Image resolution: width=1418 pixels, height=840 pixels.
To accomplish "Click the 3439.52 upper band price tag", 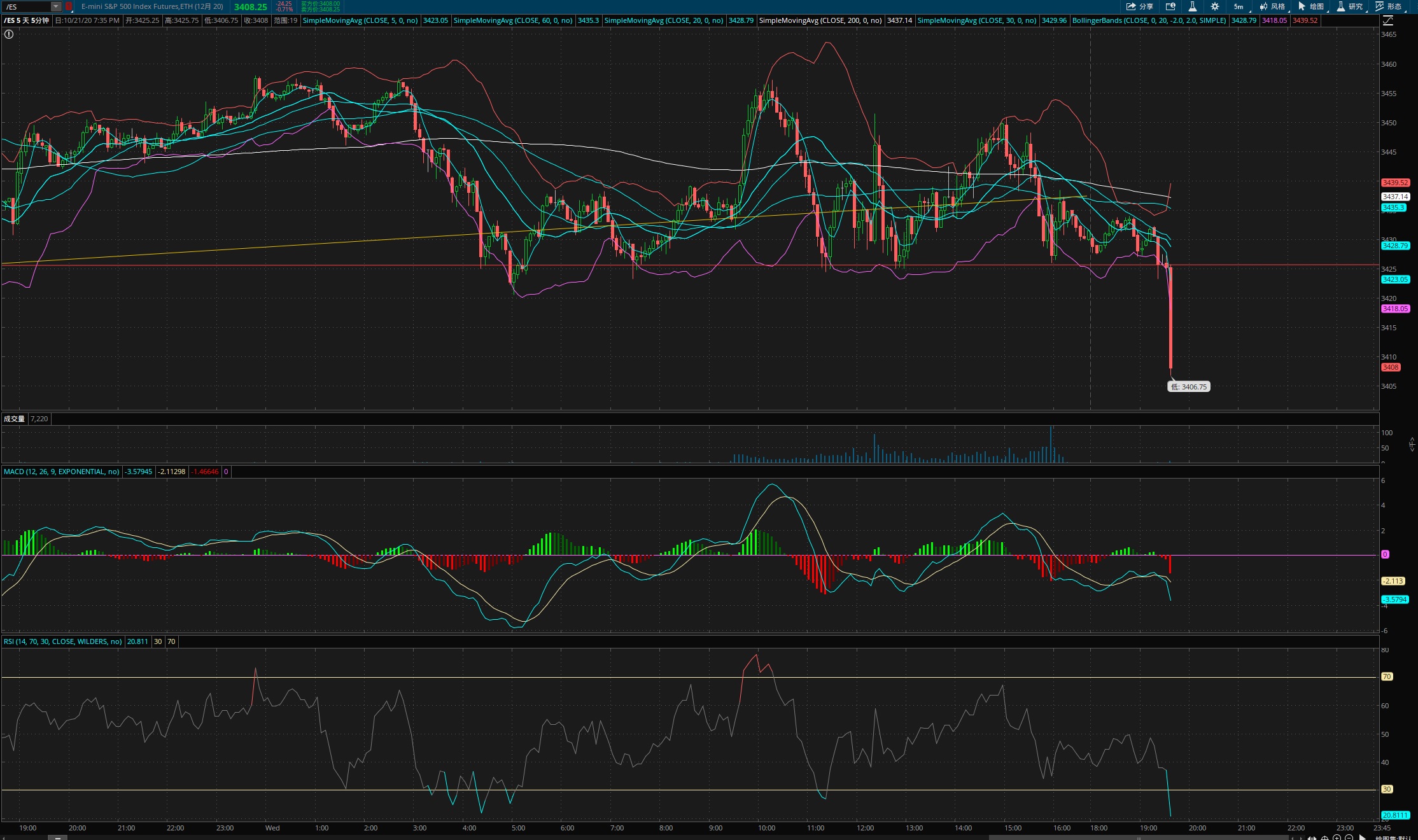I will click(1395, 183).
